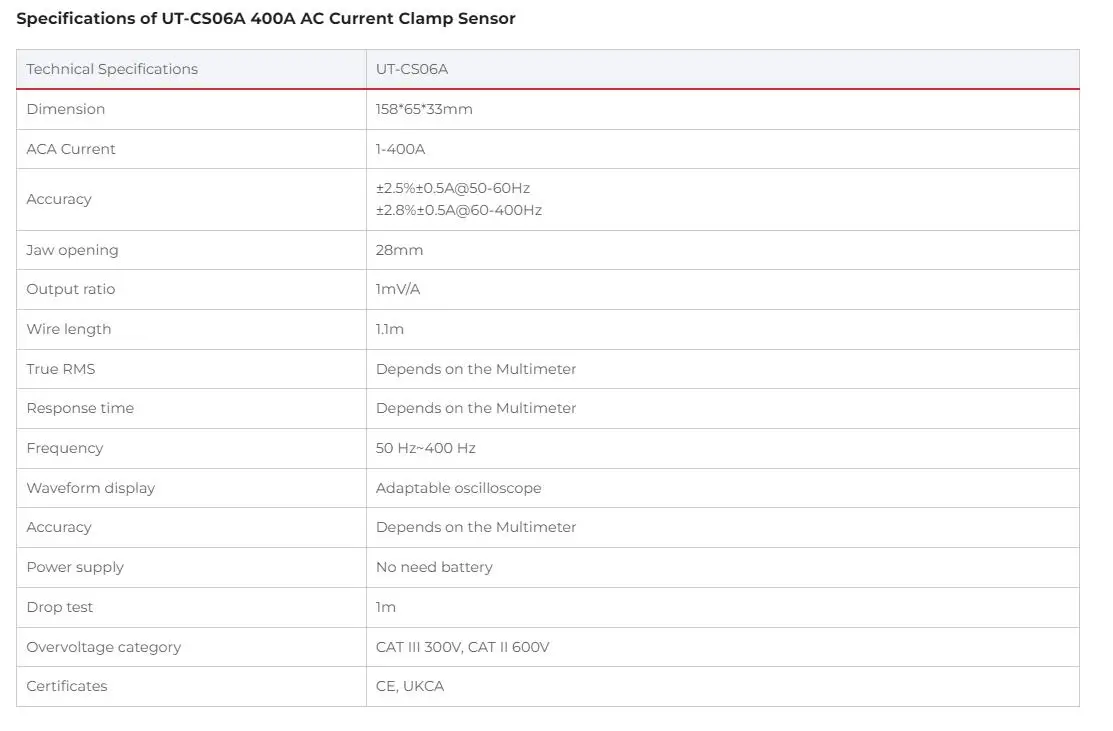Image resolution: width=1113 pixels, height=731 pixels.
Task: Select the 'Jaw opening' label
Action: [72, 250]
